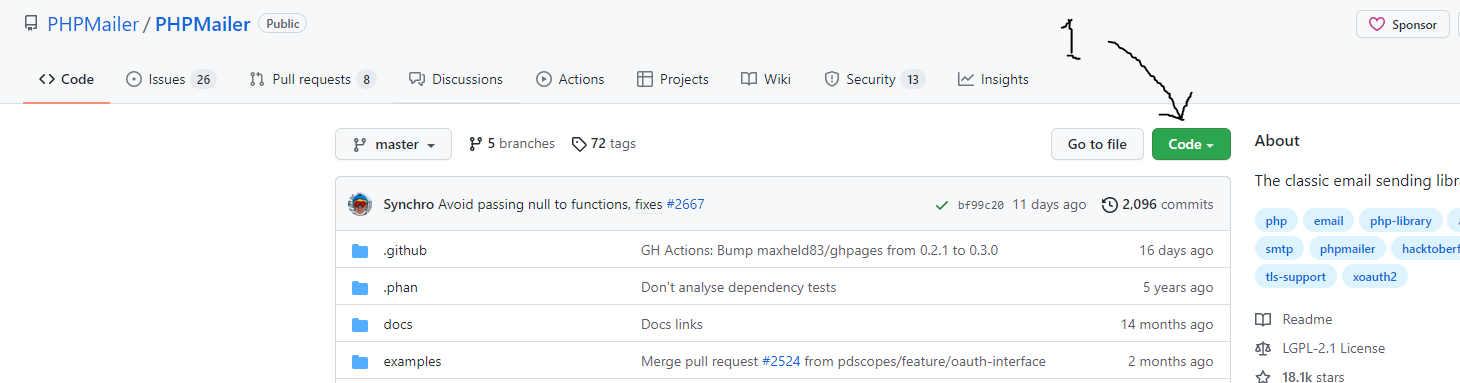Click the '2 months ago' timestamp
This screenshot has width=1460, height=383.
[1171, 361]
